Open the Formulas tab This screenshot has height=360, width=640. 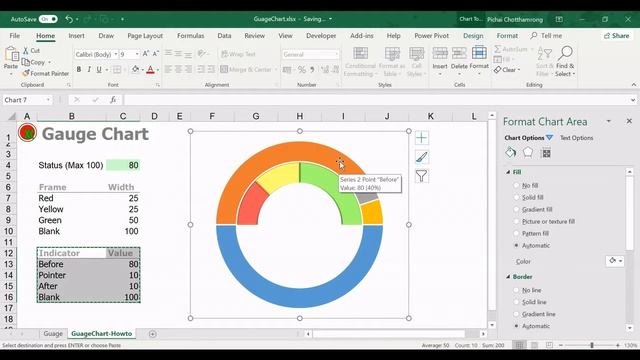coord(191,36)
